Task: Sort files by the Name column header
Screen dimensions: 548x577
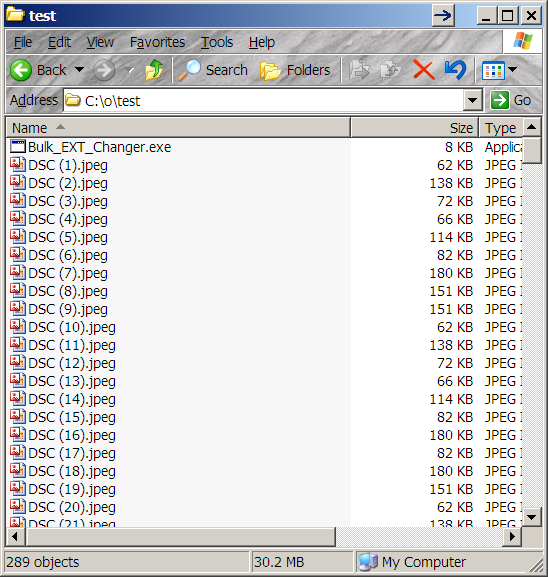Action: pyautogui.click(x=178, y=128)
